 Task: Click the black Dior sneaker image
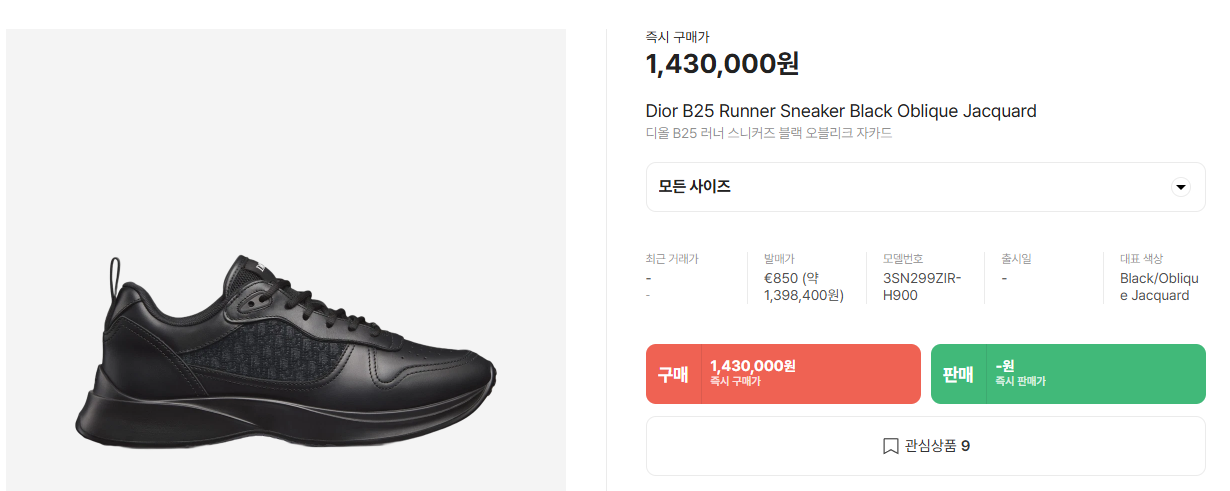(x=286, y=350)
